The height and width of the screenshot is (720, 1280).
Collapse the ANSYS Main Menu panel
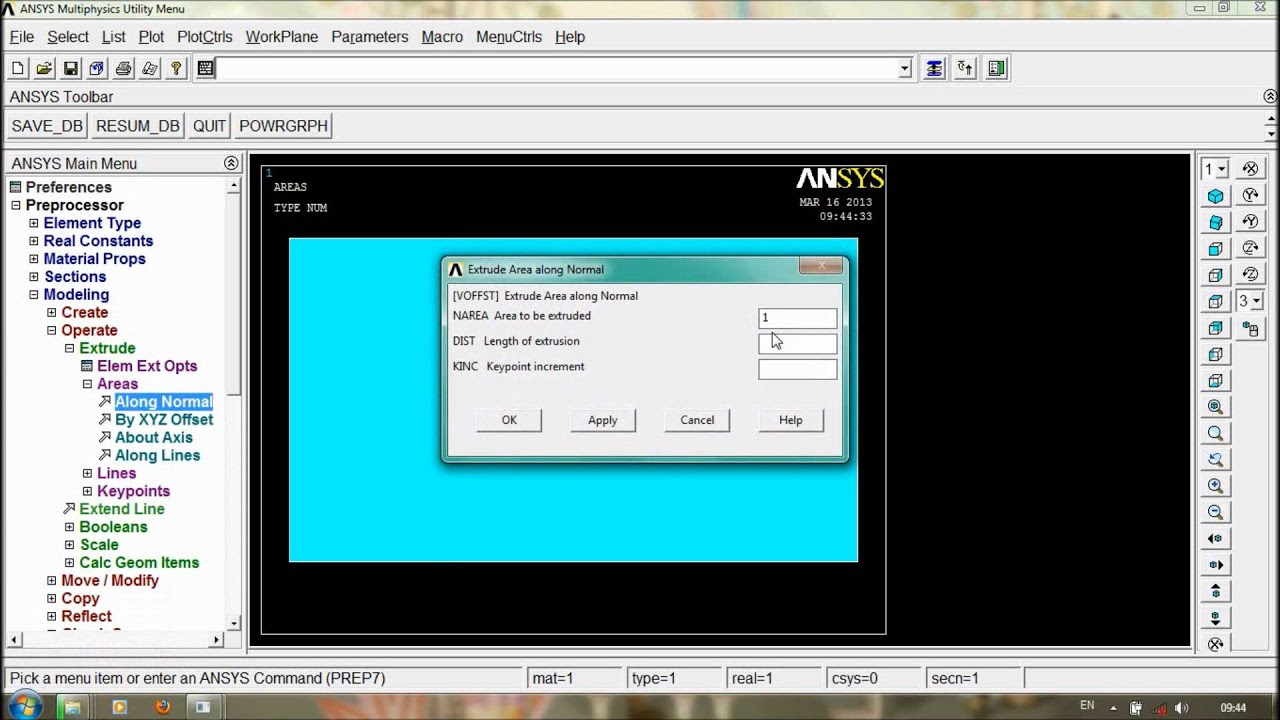coord(231,163)
